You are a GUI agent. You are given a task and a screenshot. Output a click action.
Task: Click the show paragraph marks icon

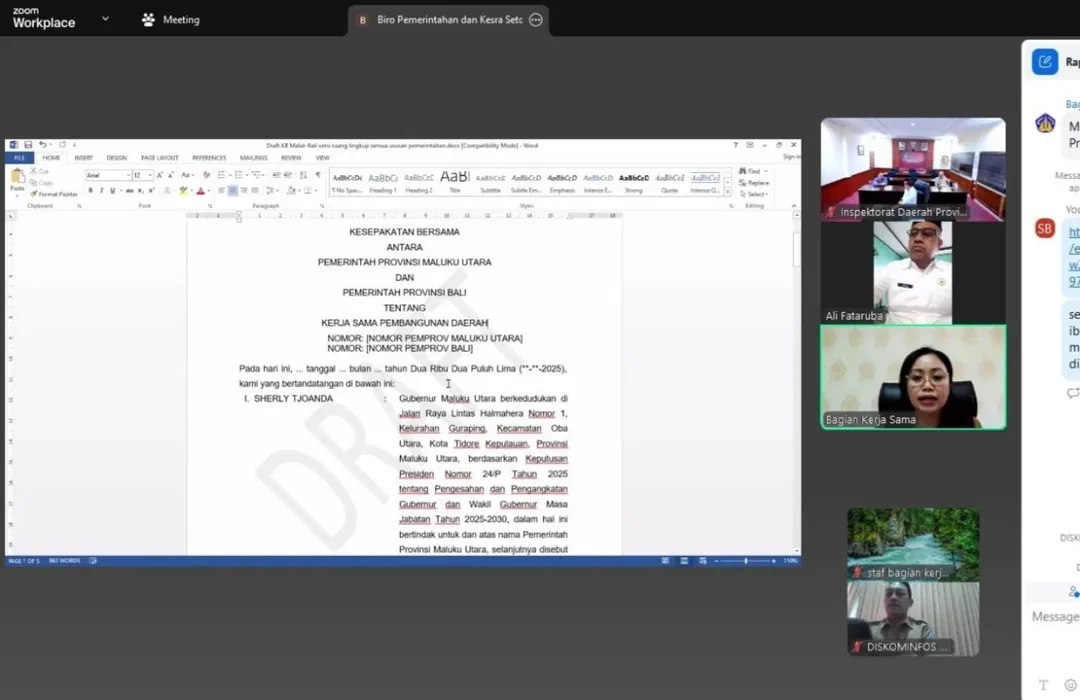point(318,175)
